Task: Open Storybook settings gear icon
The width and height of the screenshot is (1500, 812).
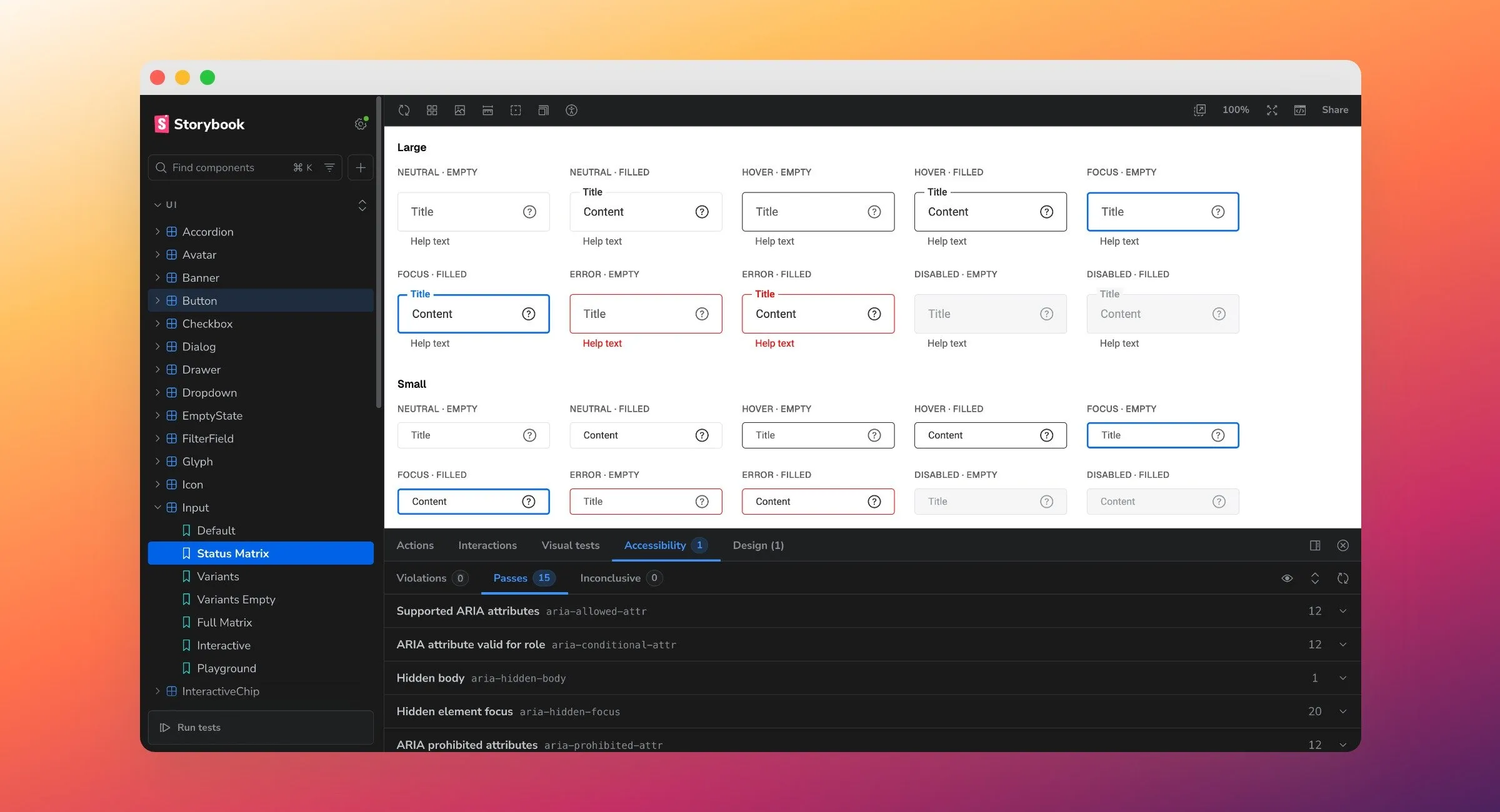Action: [361, 124]
